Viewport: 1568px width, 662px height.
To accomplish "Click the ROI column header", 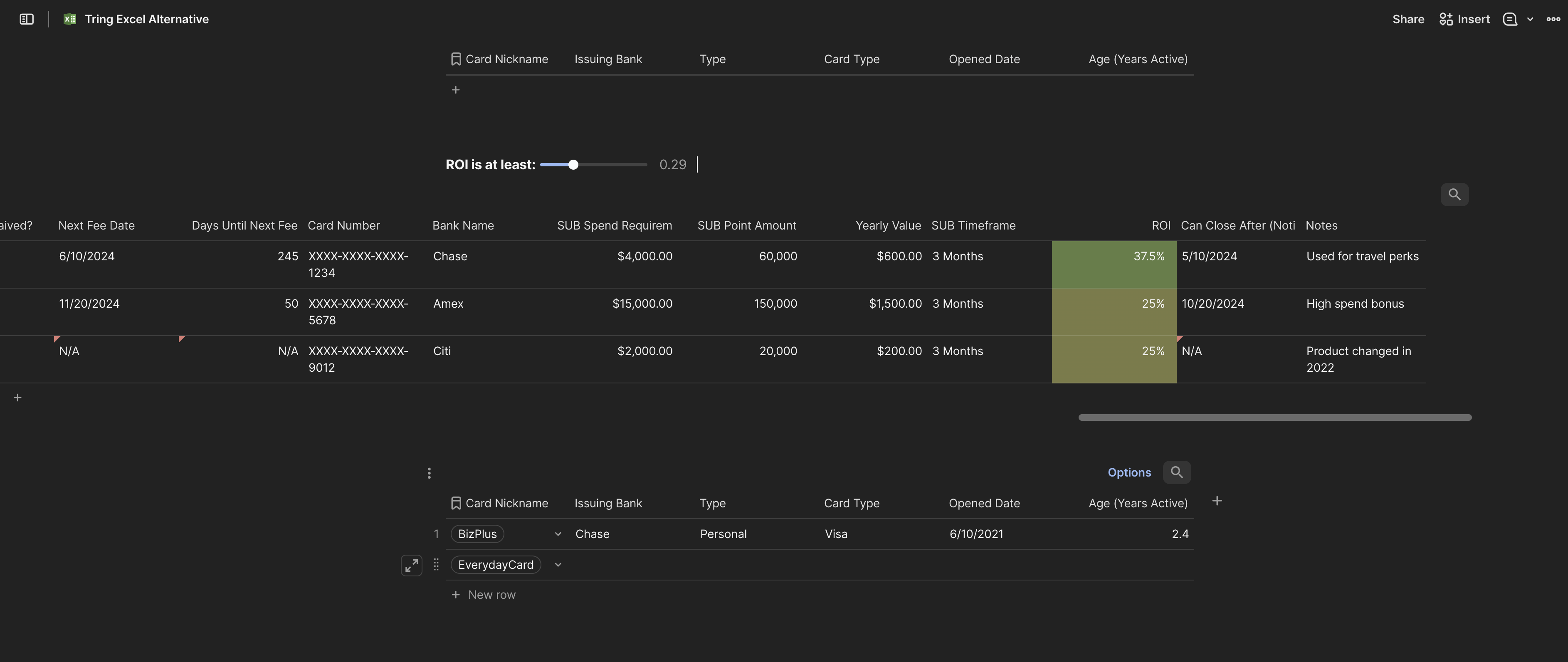I will [x=1160, y=226].
